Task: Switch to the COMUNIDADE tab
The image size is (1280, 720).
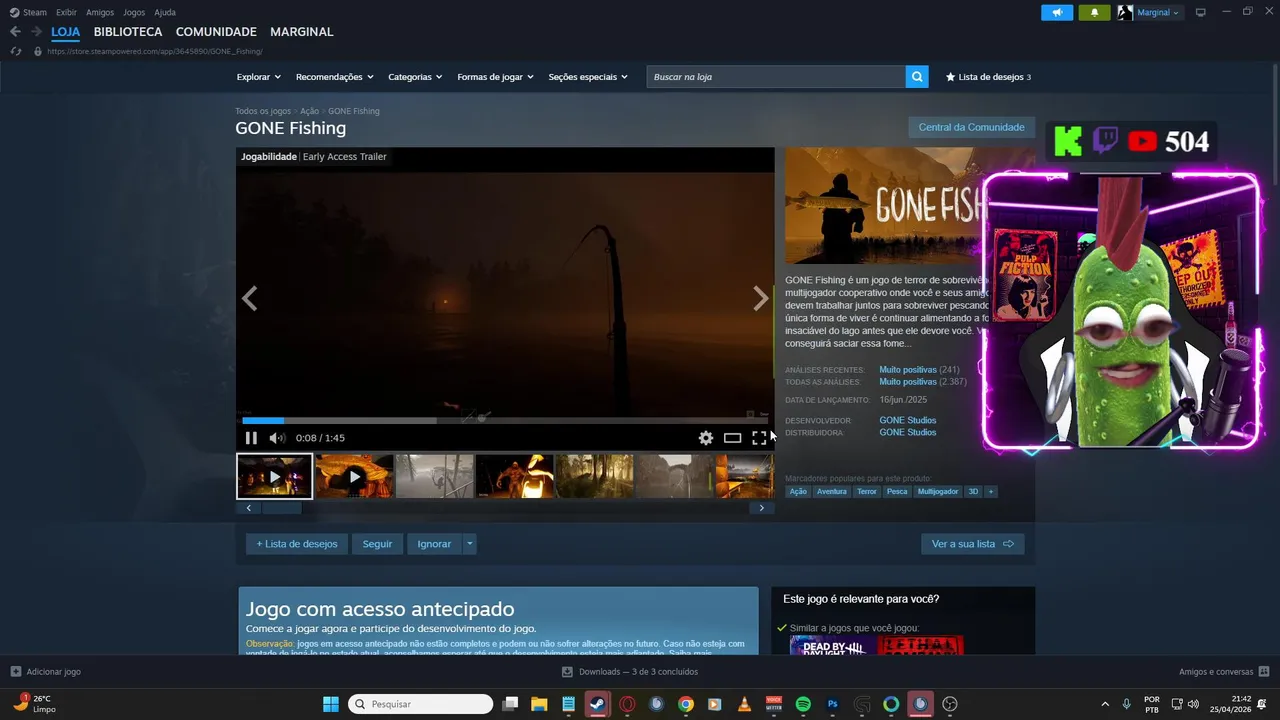Action: coord(216,32)
